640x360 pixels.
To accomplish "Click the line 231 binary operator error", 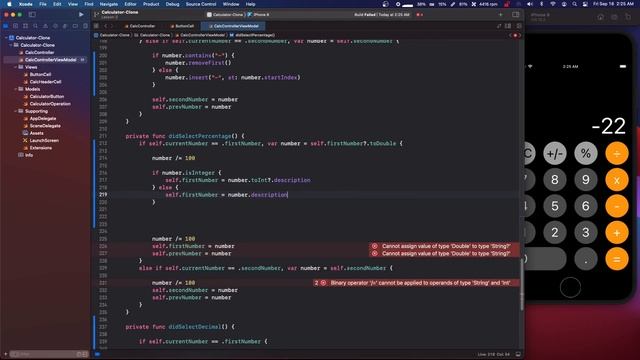I will tap(416, 282).
